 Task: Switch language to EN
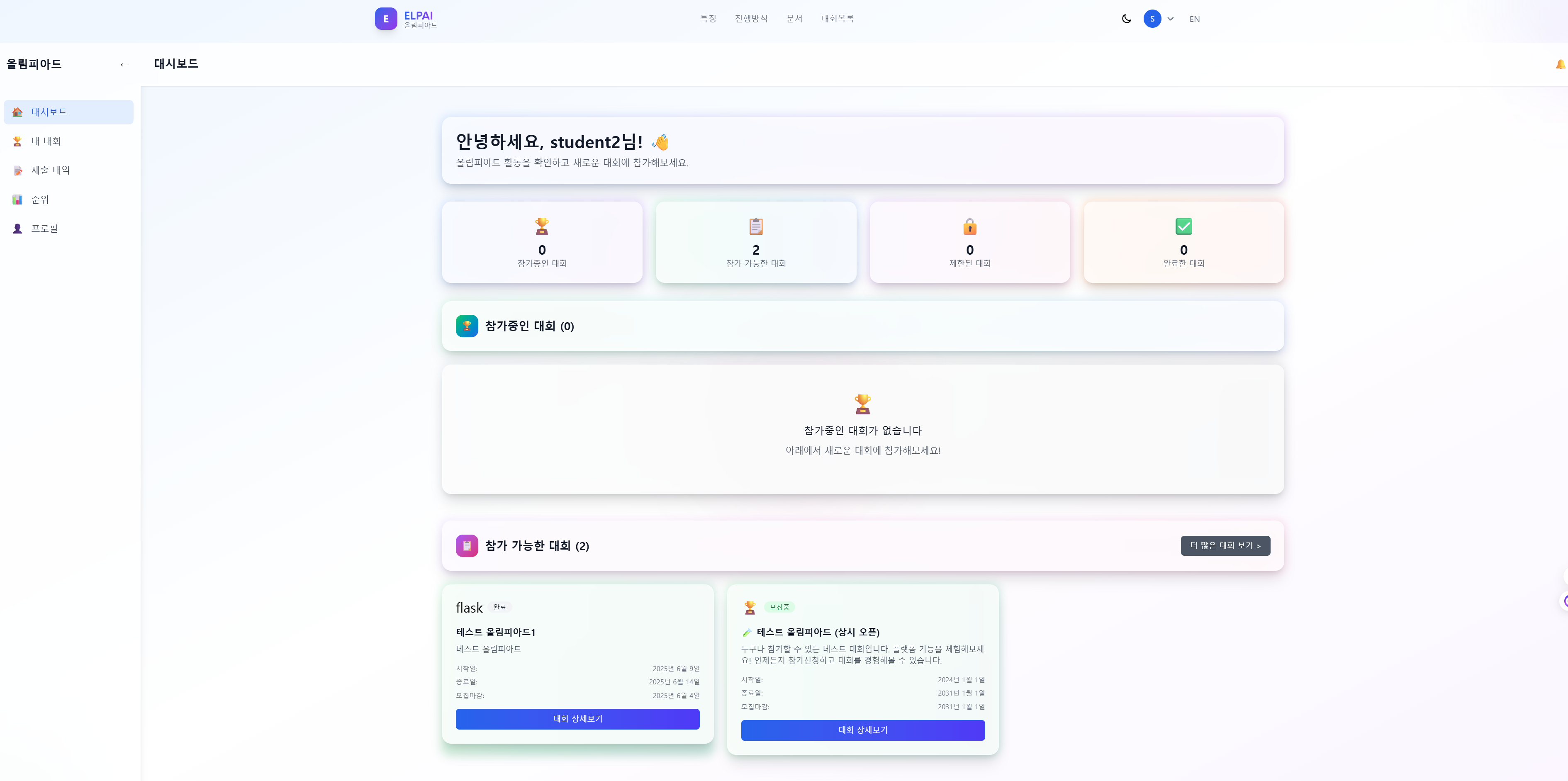coord(1194,19)
